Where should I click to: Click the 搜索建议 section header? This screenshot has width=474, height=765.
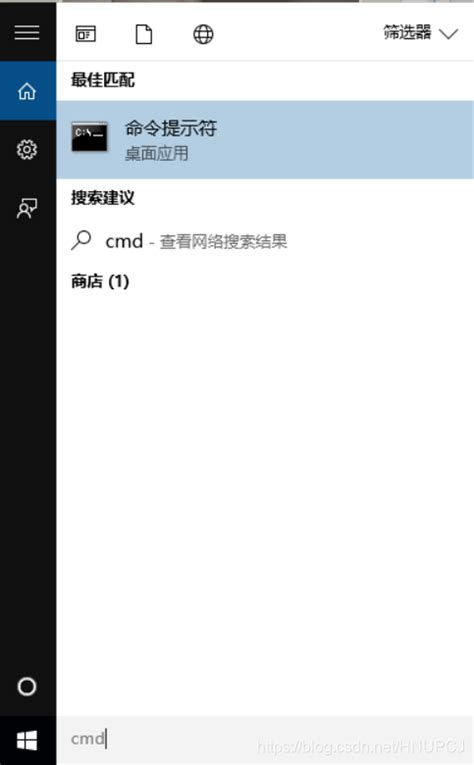pos(103,198)
